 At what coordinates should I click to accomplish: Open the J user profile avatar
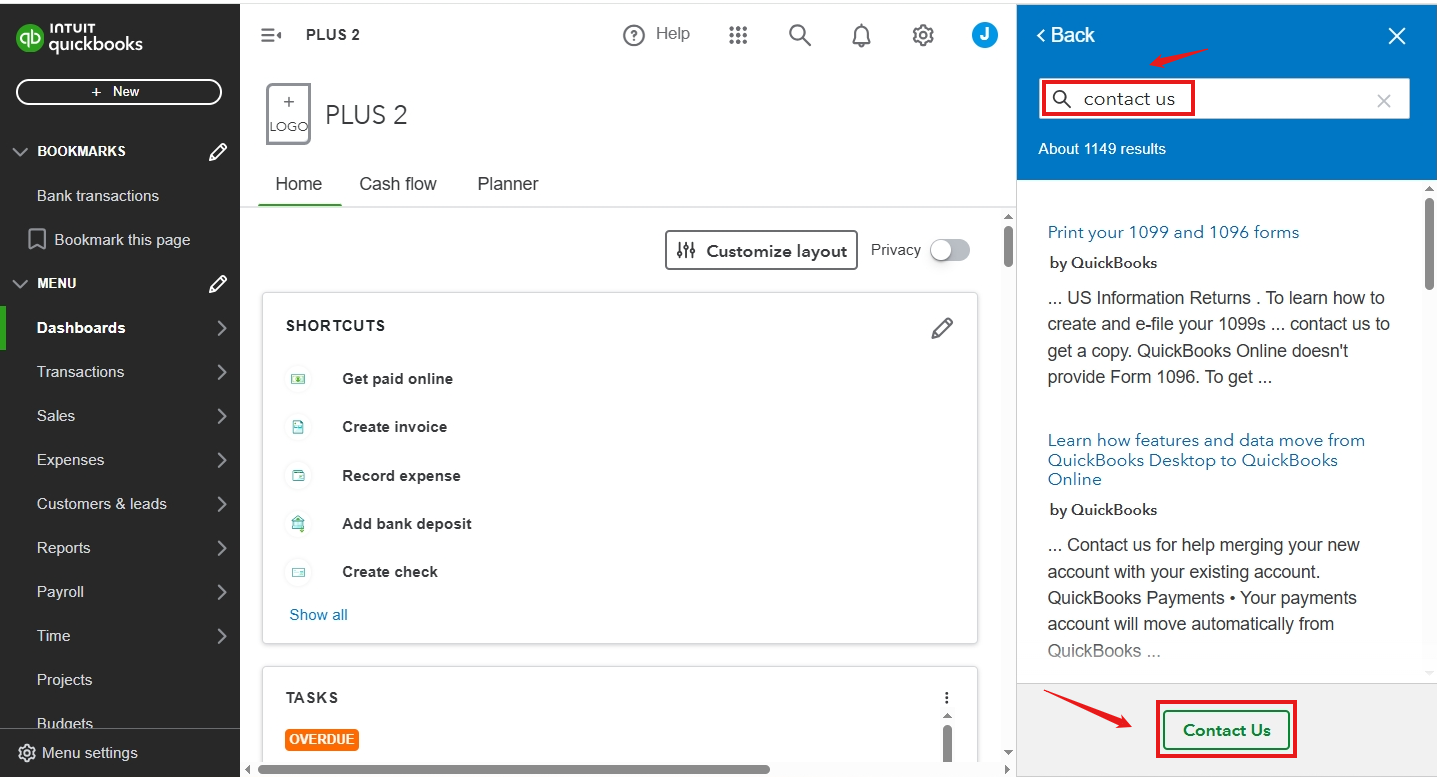tap(985, 35)
